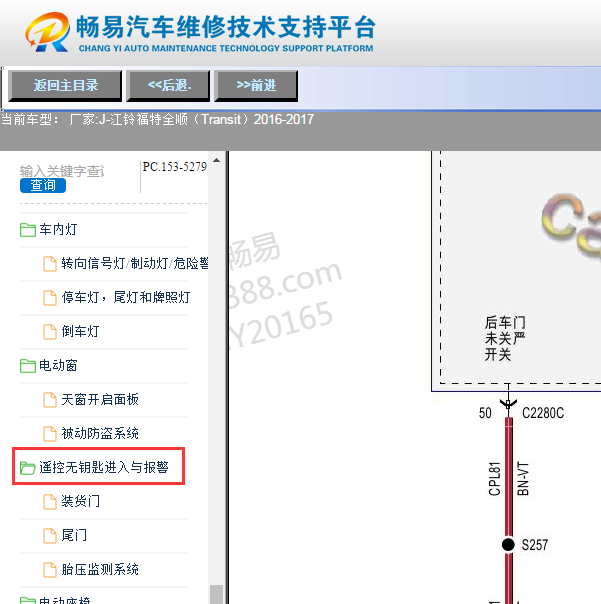Image resolution: width=601 pixels, height=604 pixels.
Task: Click the document icon beside 转向信号灯
Action: pos(50,264)
